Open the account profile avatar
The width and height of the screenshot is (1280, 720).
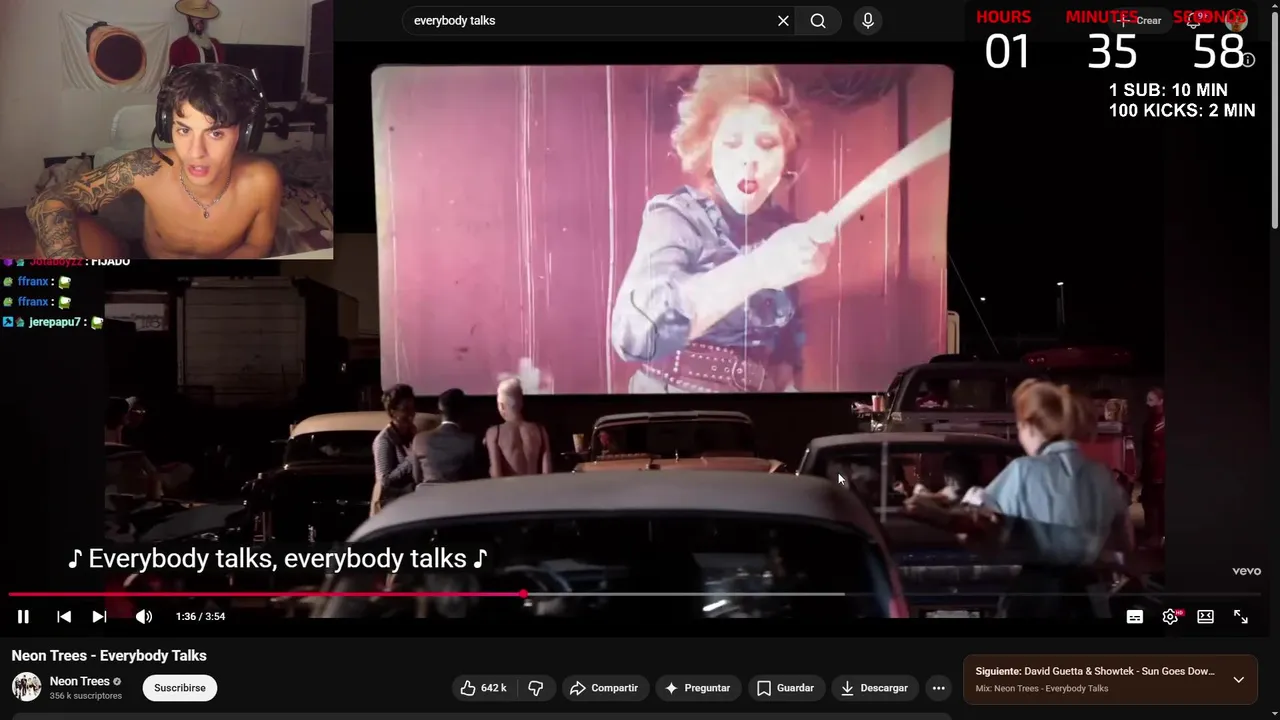tap(1236, 21)
